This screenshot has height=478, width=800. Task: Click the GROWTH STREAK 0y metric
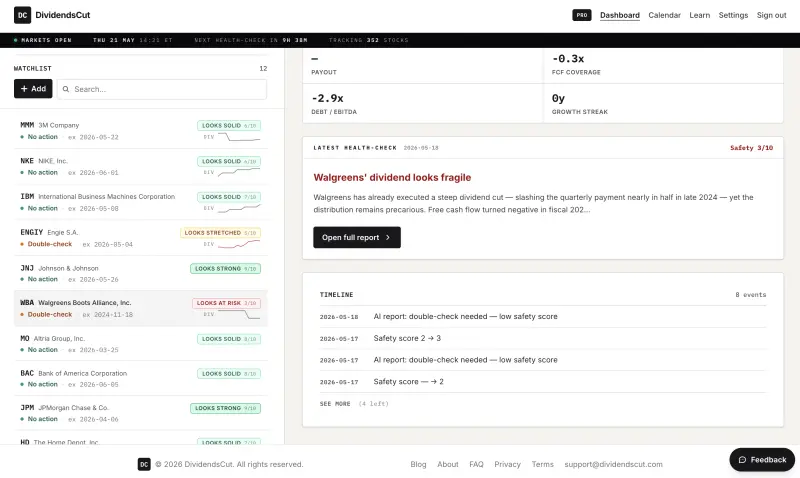pyautogui.click(x=663, y=104)
